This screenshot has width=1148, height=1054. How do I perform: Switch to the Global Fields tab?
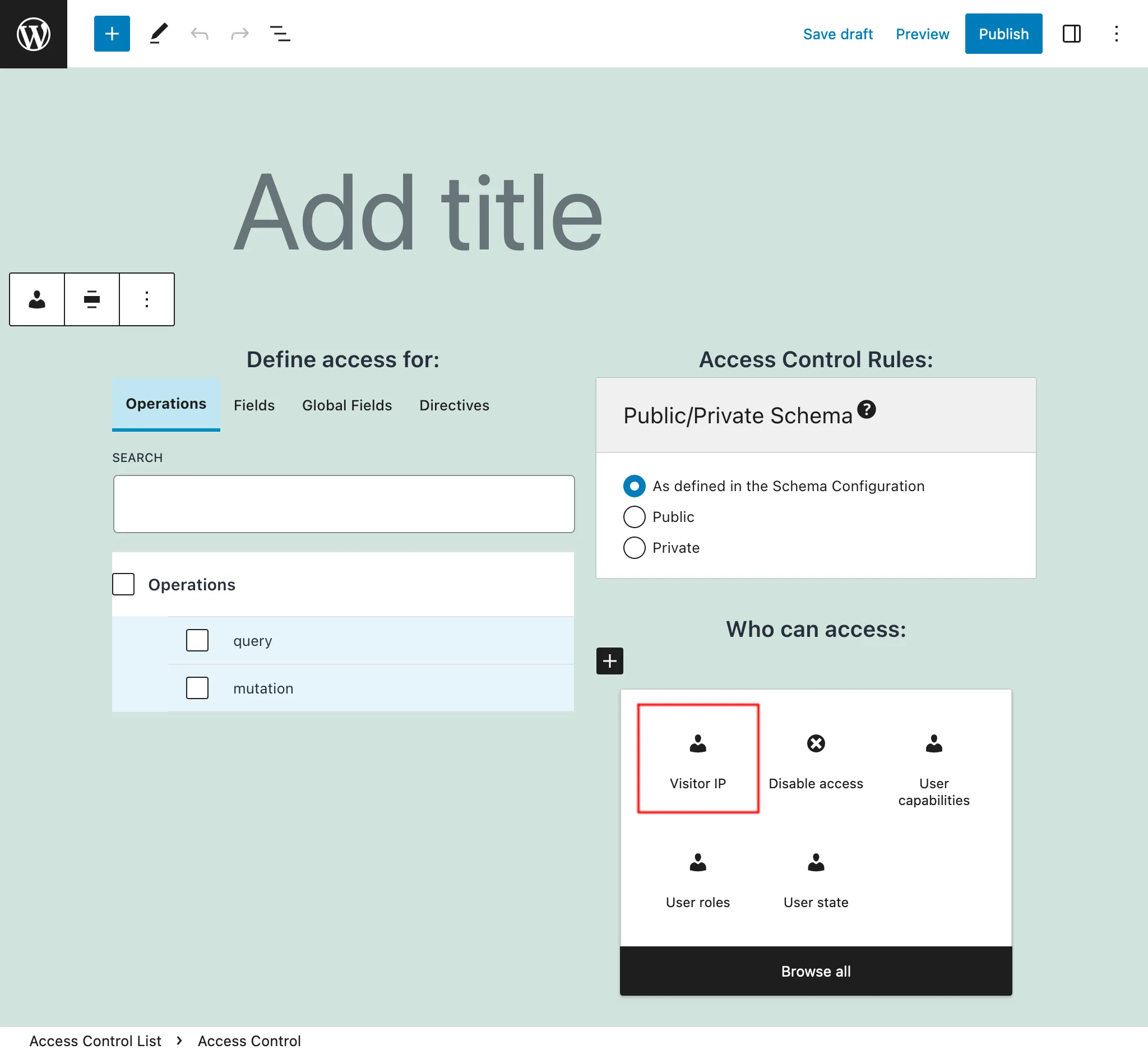coord(348,405)
